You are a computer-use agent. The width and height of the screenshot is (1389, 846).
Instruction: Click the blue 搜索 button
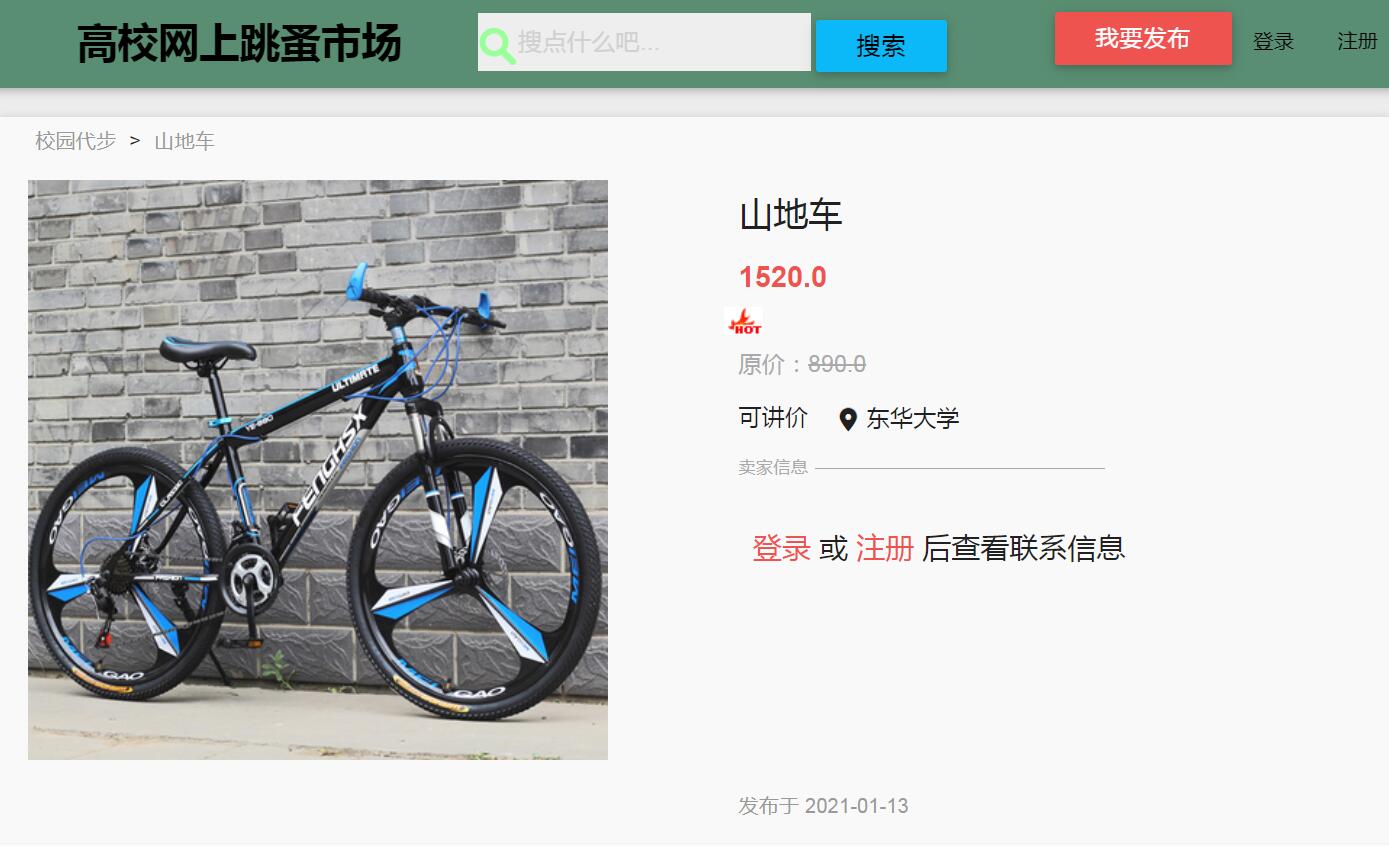(x=881, y=46)
